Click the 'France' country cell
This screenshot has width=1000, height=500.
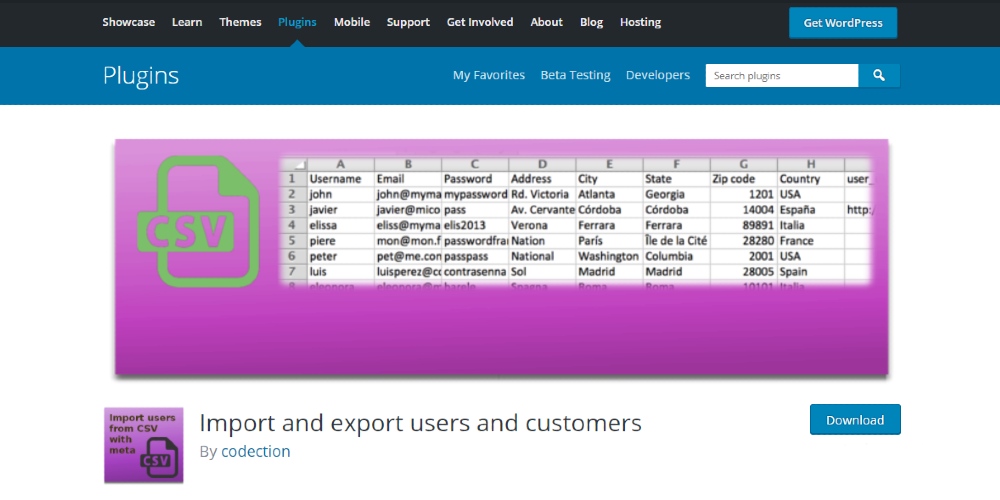click(811, 241)
